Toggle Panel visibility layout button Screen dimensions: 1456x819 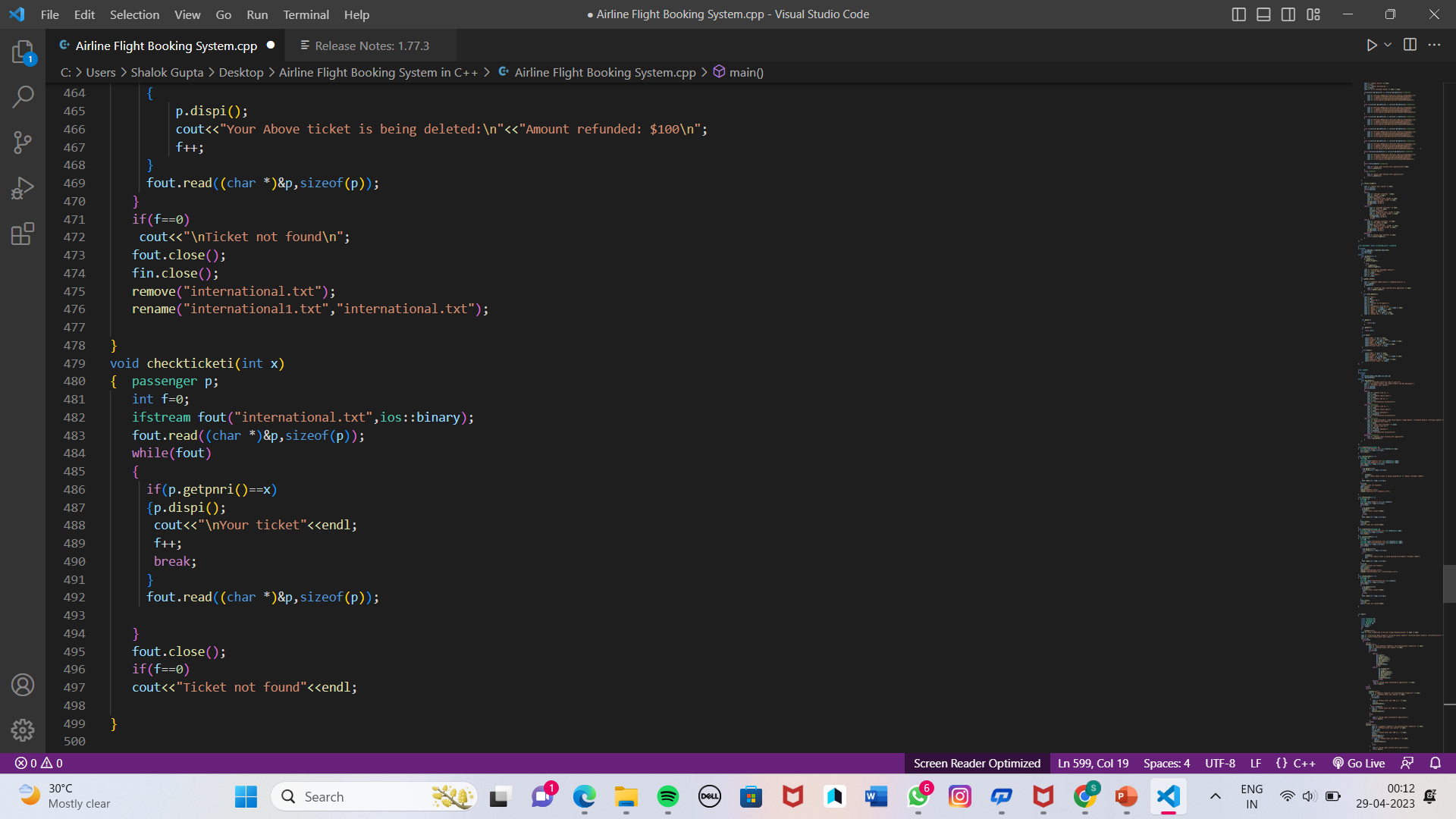[x=1263, y=14]
